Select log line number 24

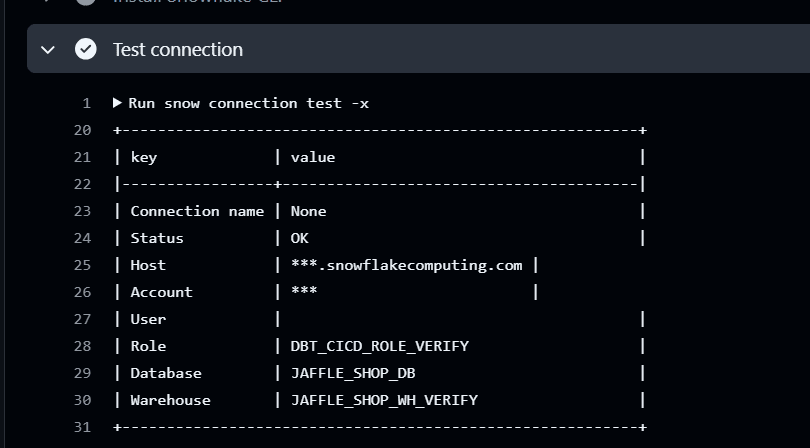83,238
